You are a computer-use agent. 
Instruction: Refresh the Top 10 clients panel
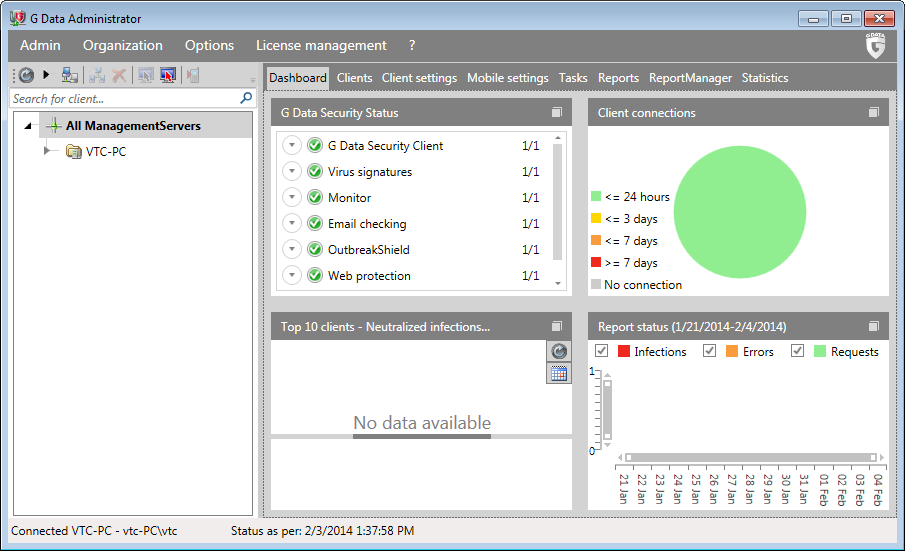(559, 351)
